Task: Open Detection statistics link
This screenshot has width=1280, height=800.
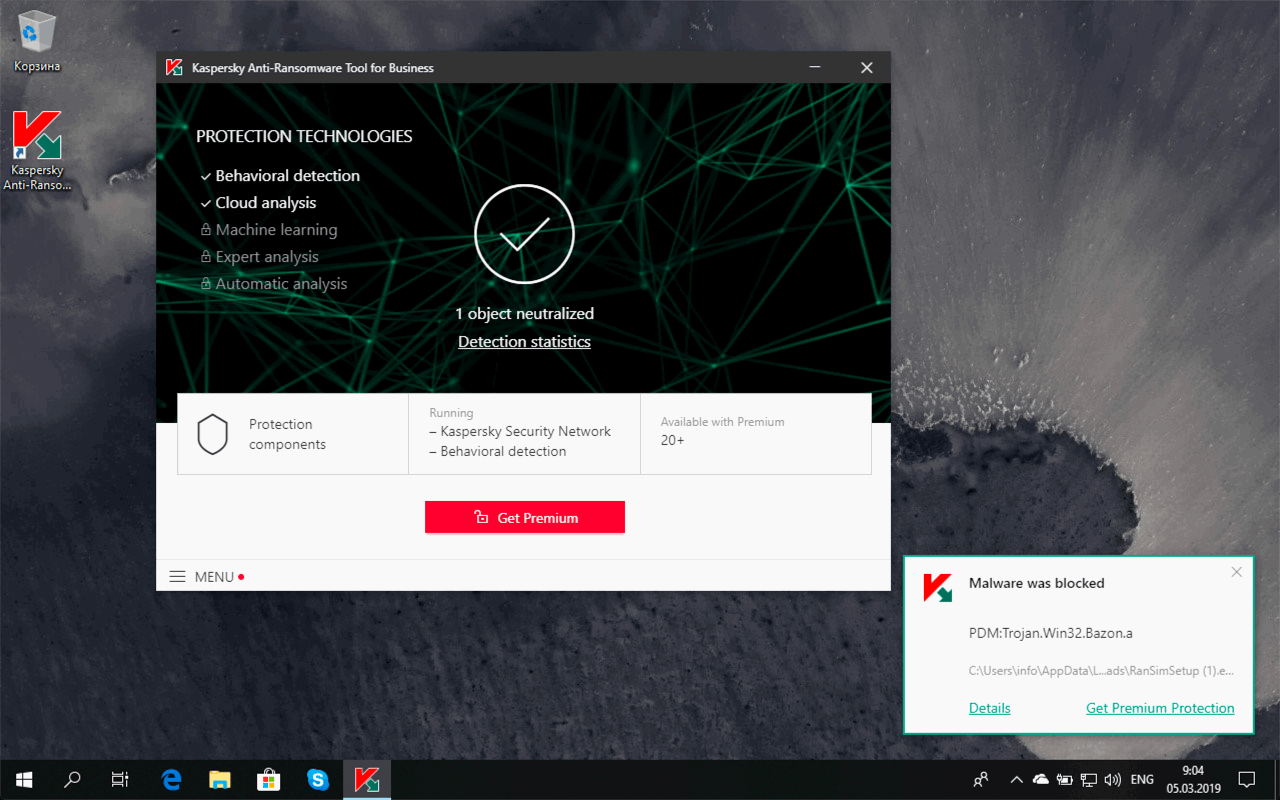Action: point(524,341)
